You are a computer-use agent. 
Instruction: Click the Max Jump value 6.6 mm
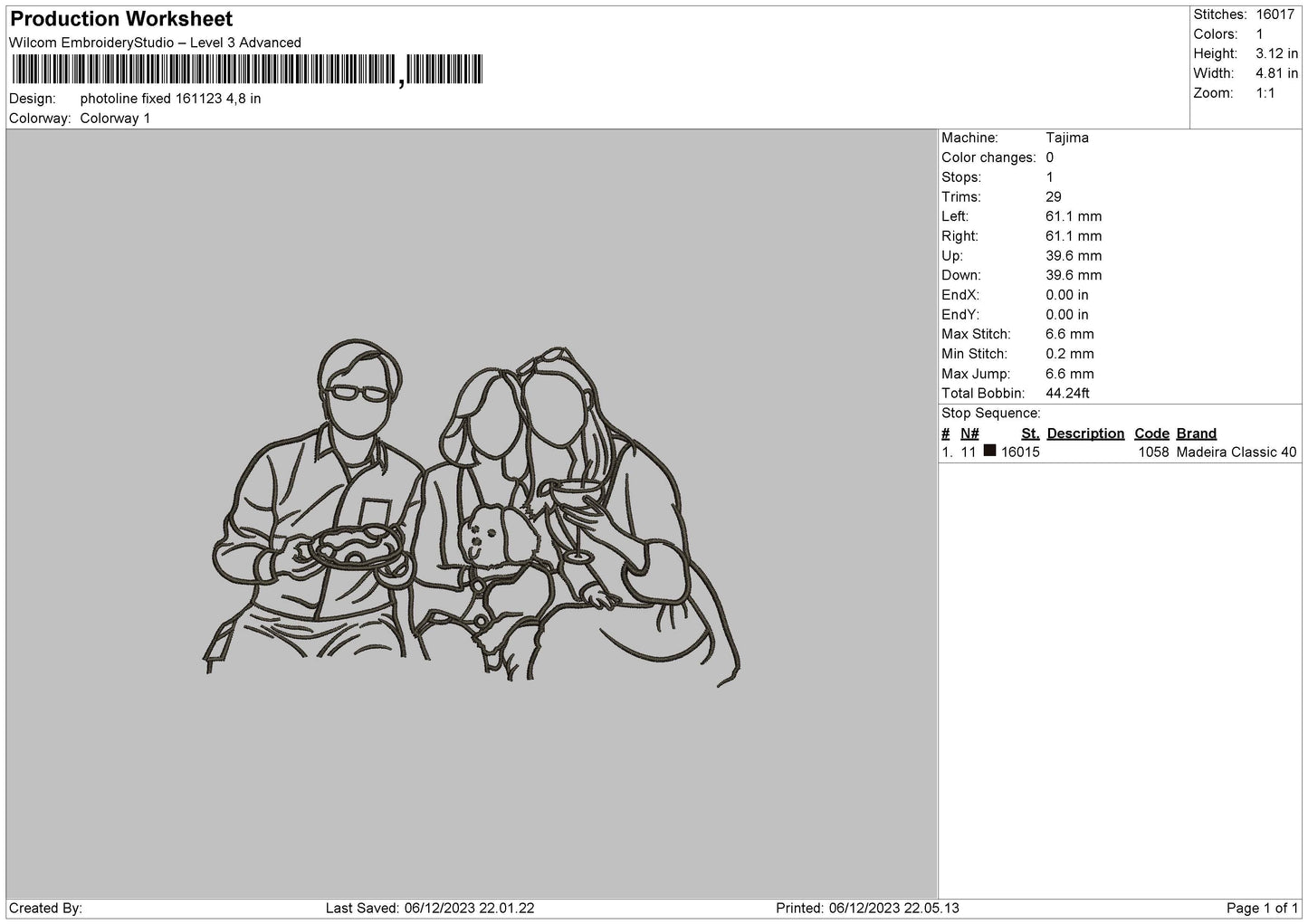coord(1070,374)
